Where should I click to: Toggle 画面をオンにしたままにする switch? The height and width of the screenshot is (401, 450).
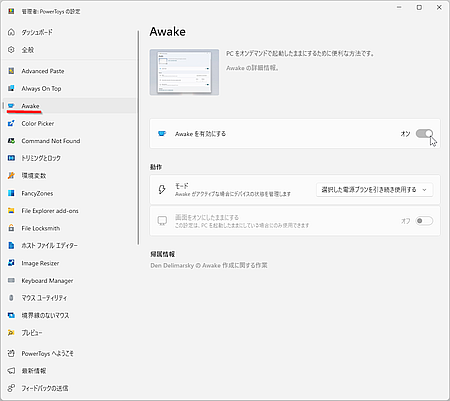424,221
